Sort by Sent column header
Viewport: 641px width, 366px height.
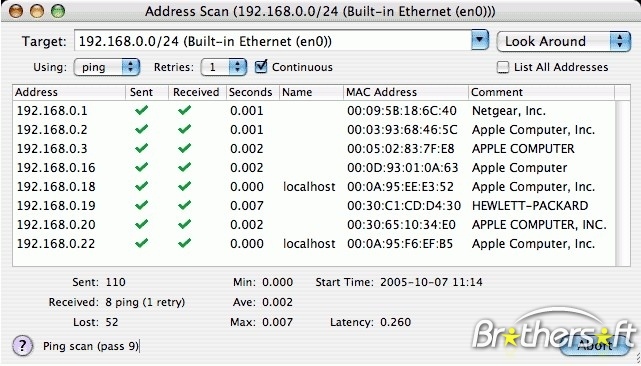[x=147, y=92]
